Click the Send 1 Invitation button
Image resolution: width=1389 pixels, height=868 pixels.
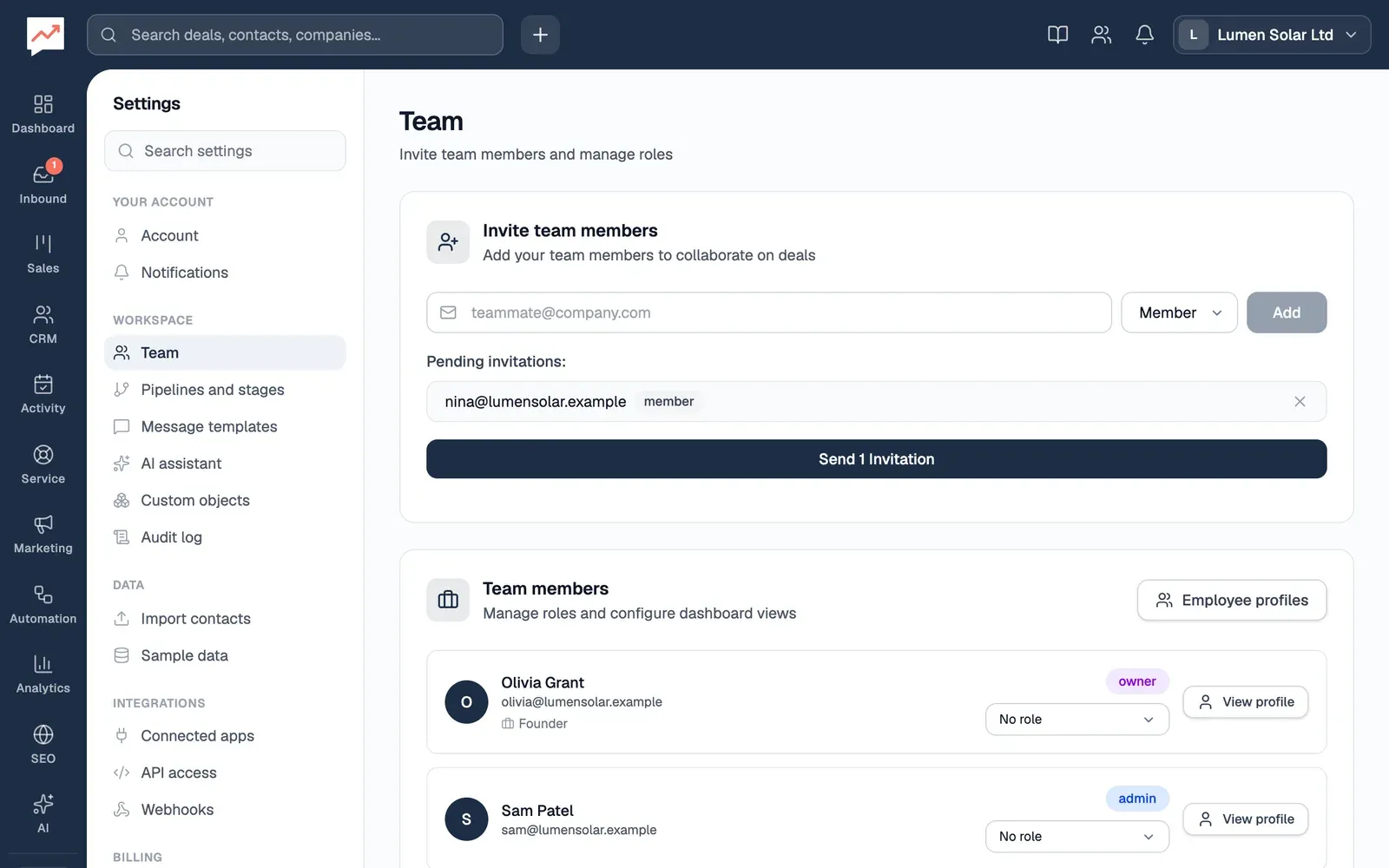876,459
